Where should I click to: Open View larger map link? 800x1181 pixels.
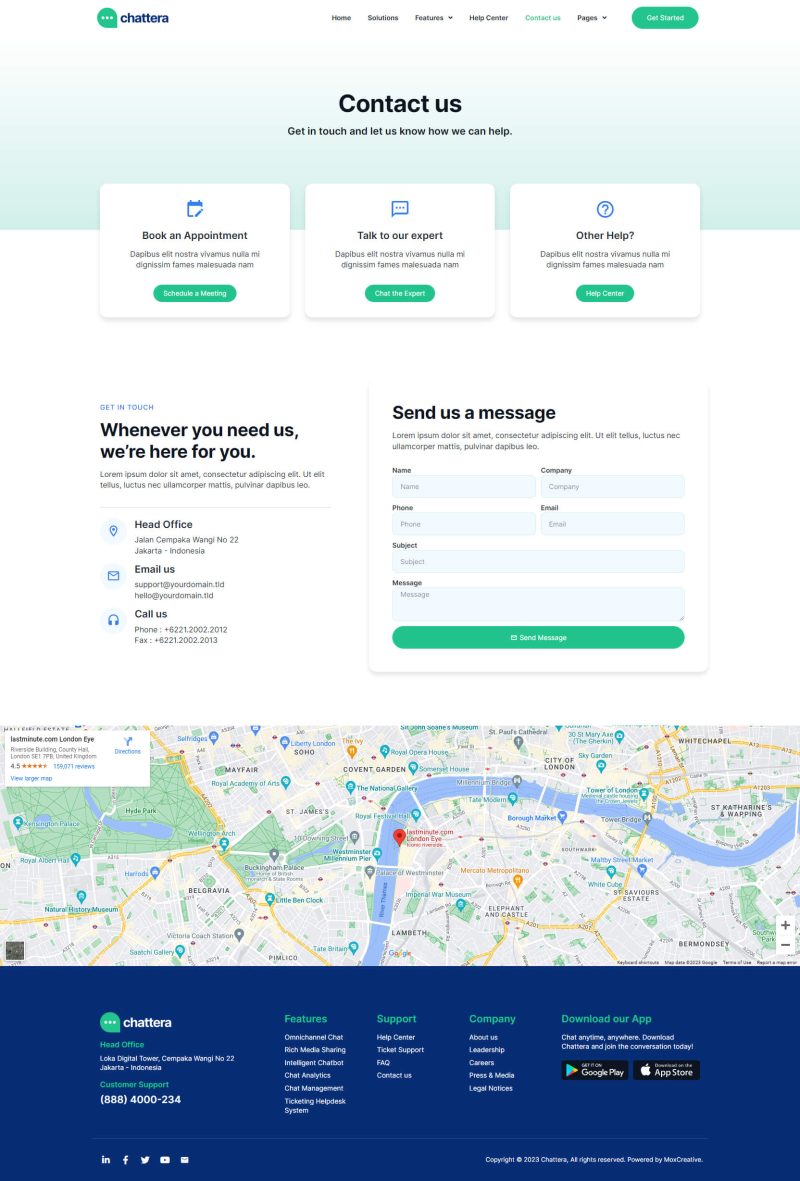click(x=31, y=778)
